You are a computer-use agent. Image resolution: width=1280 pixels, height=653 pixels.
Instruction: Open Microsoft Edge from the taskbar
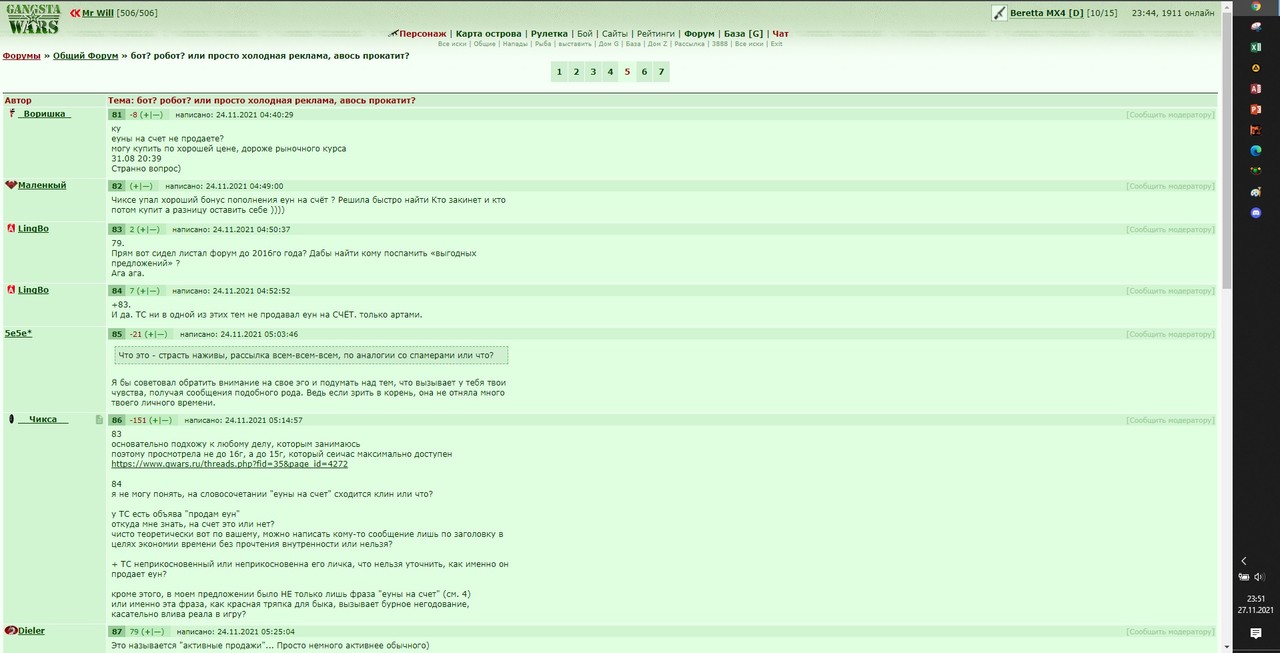click(x=1256, y=150)
